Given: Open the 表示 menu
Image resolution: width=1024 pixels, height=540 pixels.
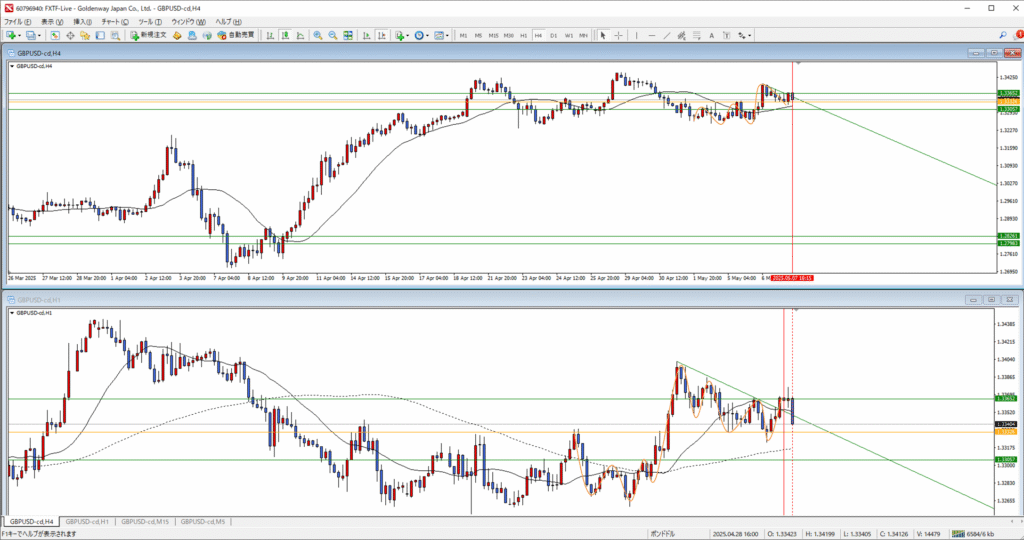Looking at the screenshot, I should [52, 22].
